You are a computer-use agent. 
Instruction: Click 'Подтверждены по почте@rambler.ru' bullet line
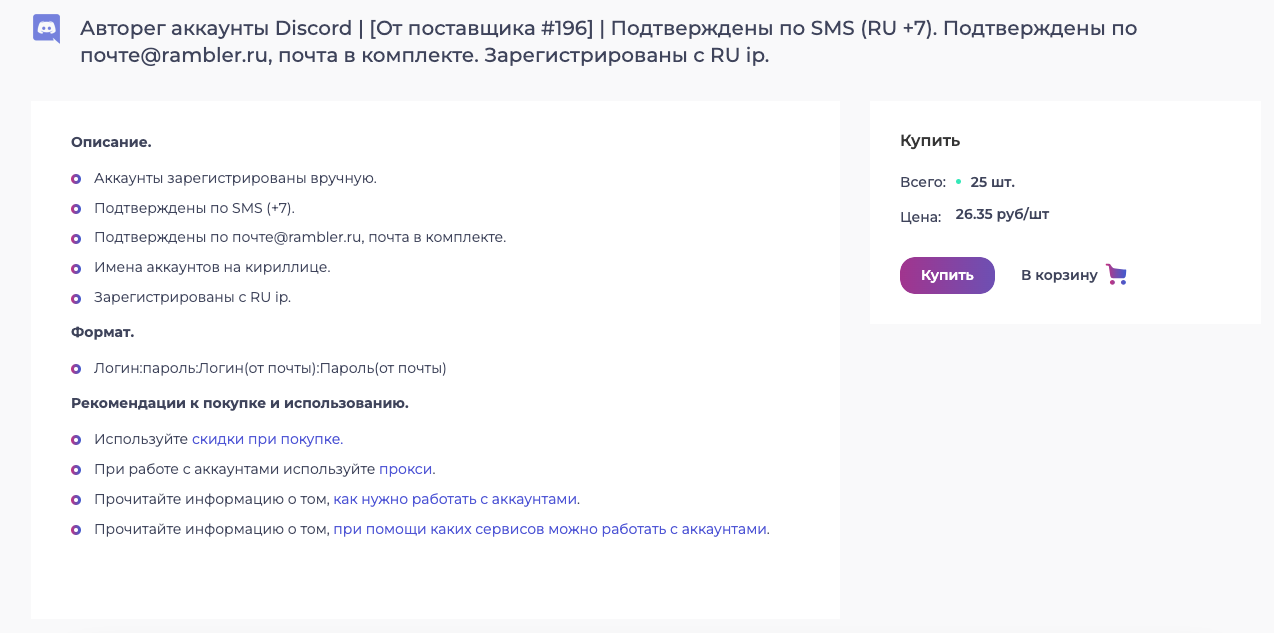click(x=300, y=237)
